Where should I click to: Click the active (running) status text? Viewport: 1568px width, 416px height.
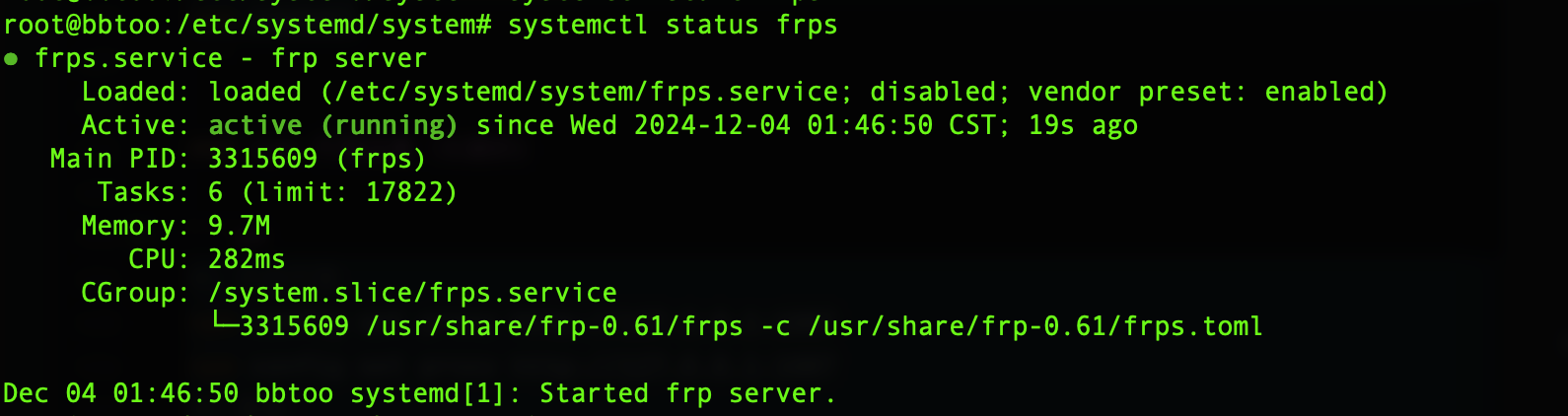pyautogui.click(x=333, y=126)
